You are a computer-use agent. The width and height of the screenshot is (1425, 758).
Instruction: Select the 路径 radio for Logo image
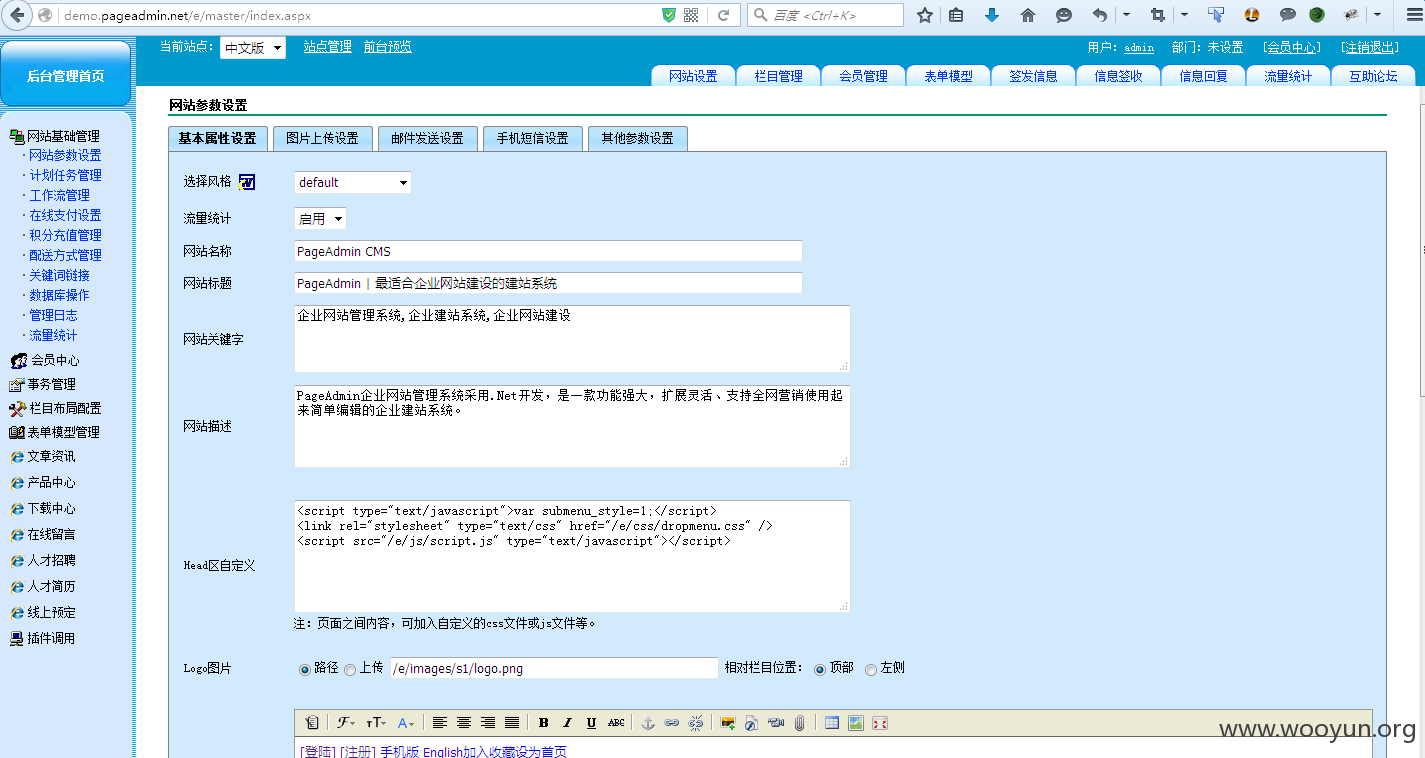(305, 670)
